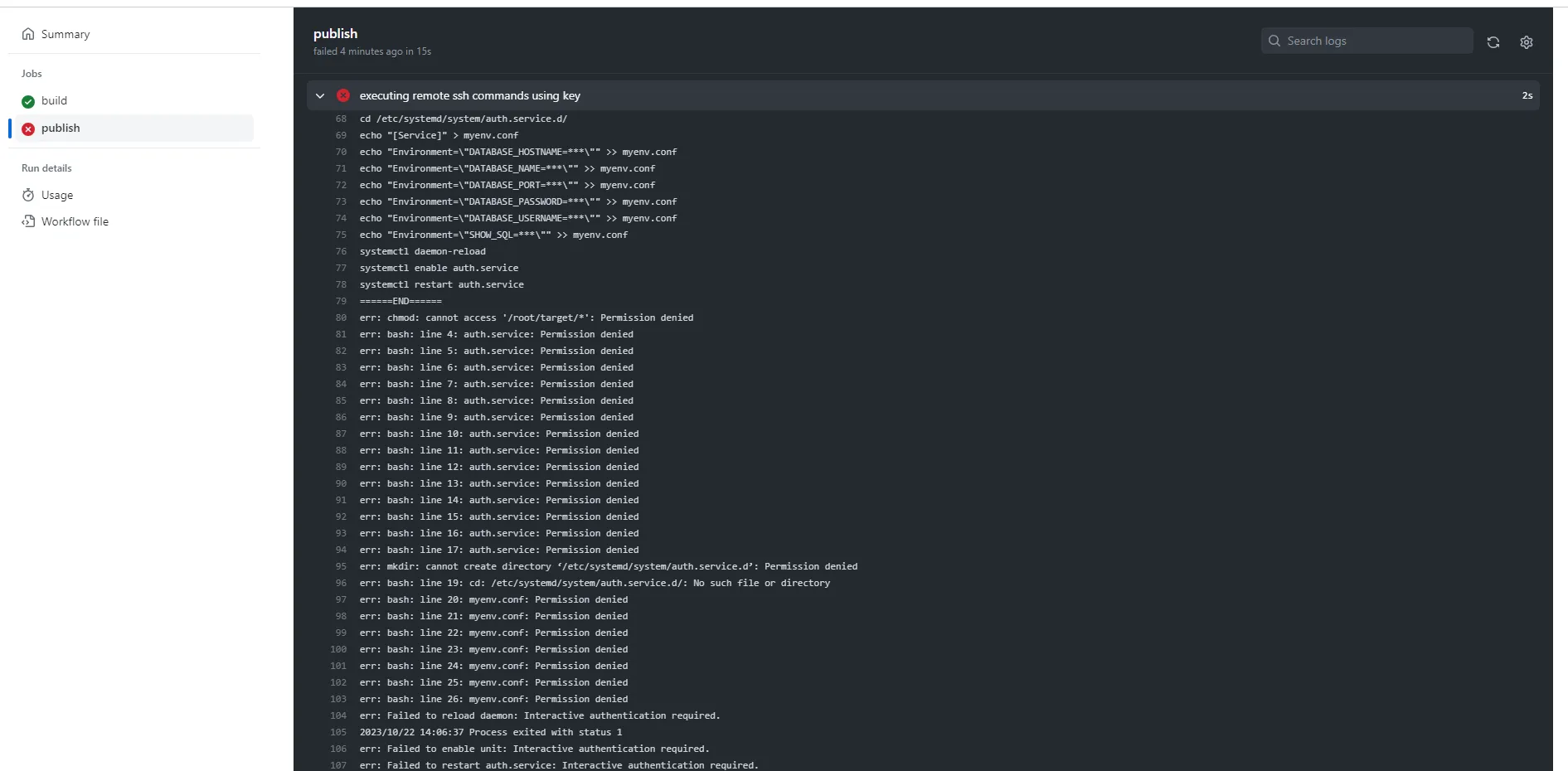Click the red step failed icon

(x=343, y=95)
